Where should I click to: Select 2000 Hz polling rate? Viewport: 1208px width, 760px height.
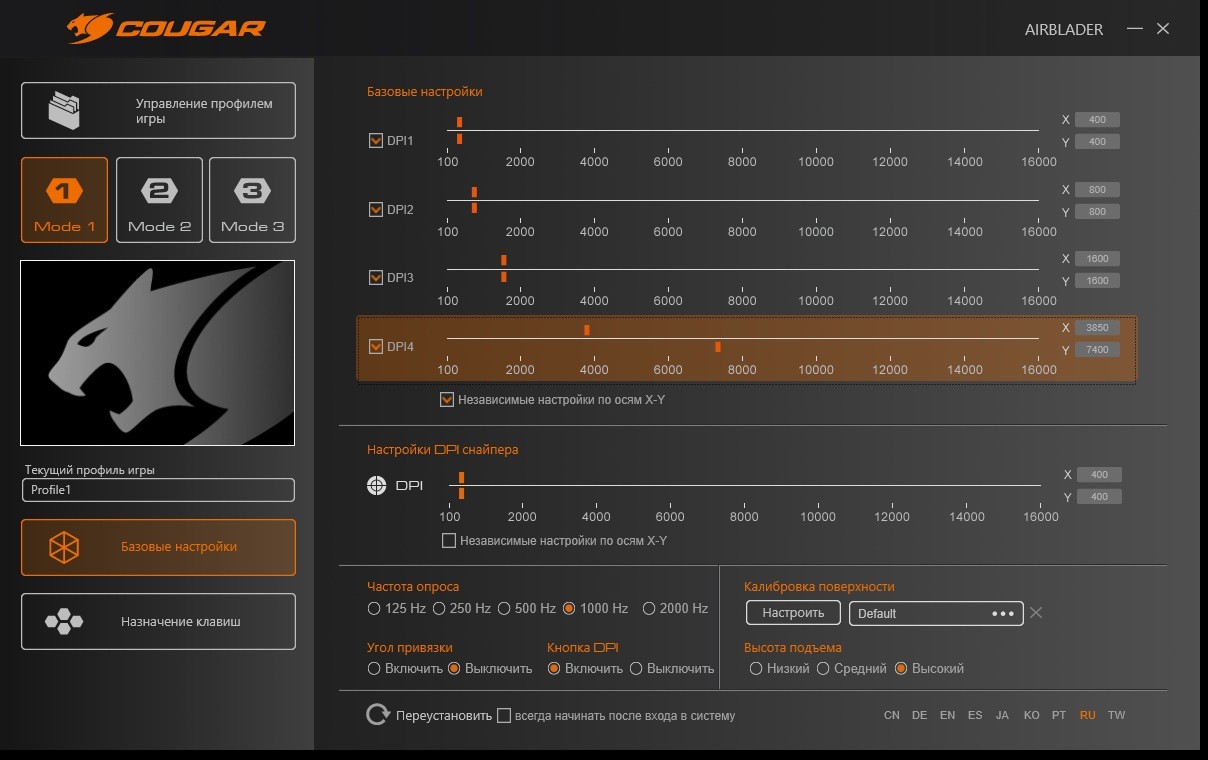tap(650, 608)
